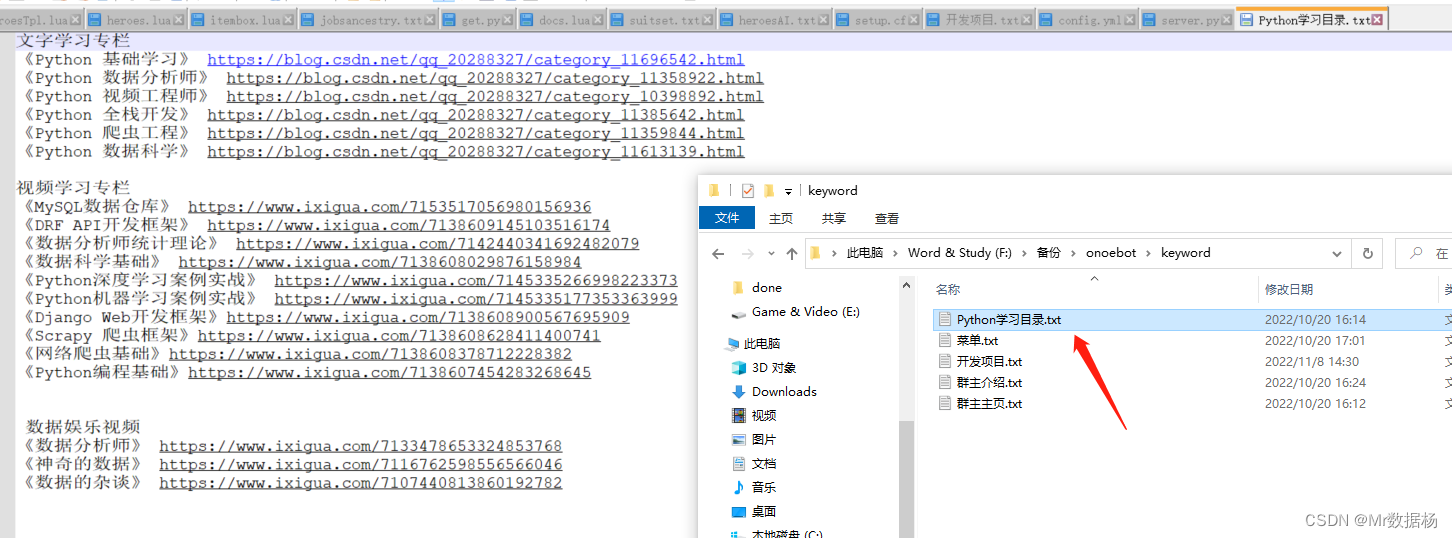The width and height of the screenshot is (1452, 538).
Task: Select the done folder in the navigation pane
Action: tap(766, 288)
